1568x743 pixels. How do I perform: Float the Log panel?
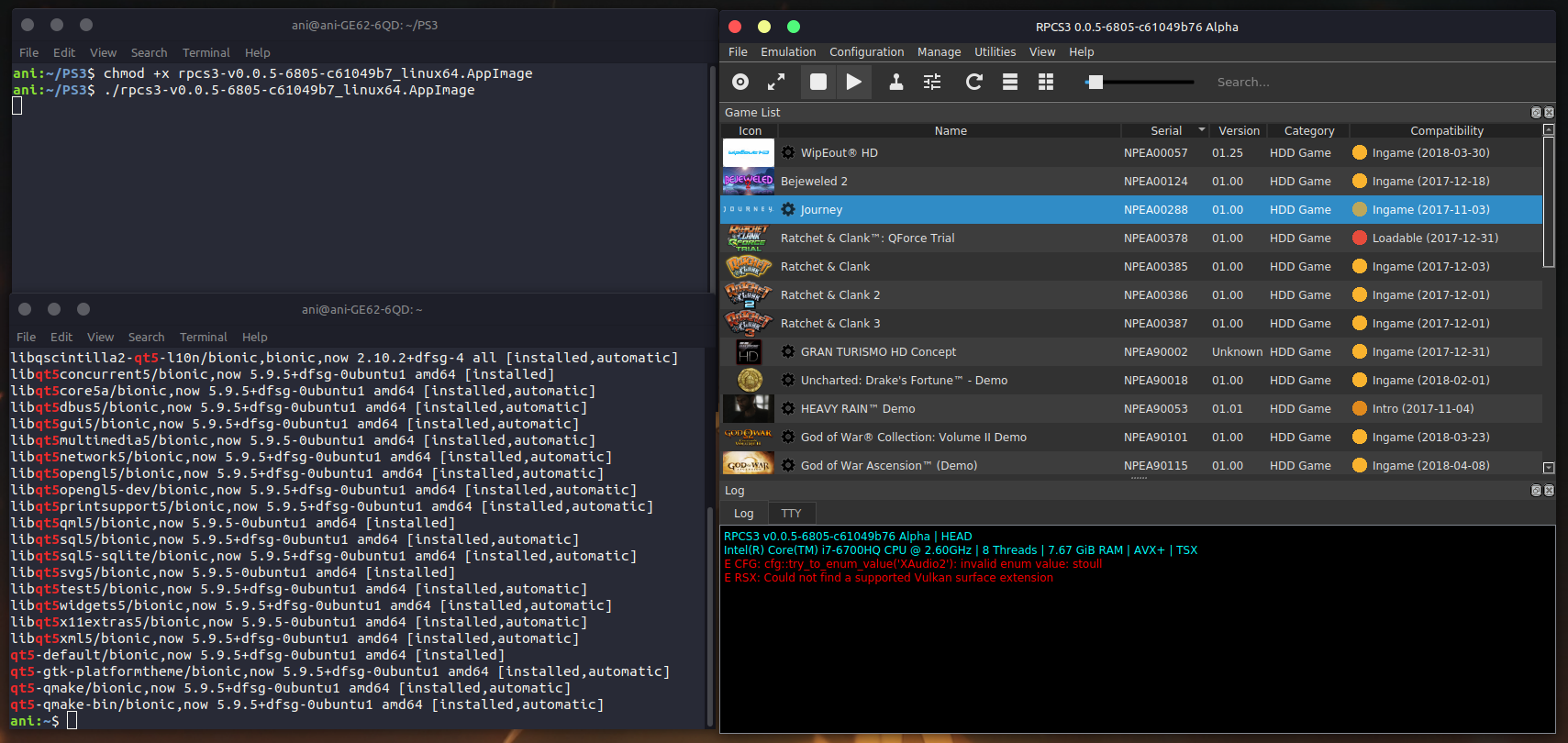click(1536, 491)
